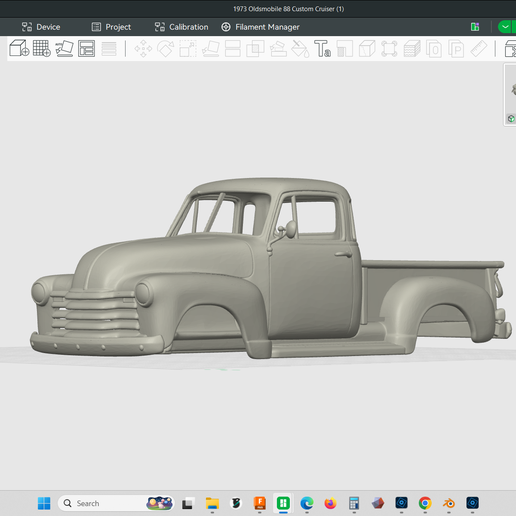Open the green dropdown button at top right
The width and height of the screenshot is (516, 516).
[x=506, y=27]
